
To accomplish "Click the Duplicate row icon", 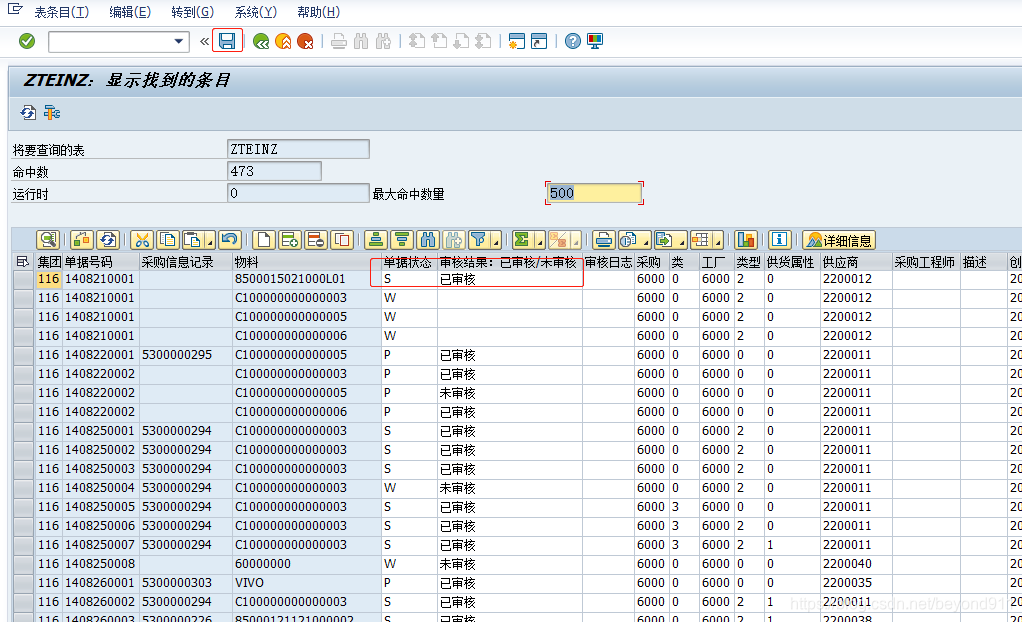I will point(342,240).
